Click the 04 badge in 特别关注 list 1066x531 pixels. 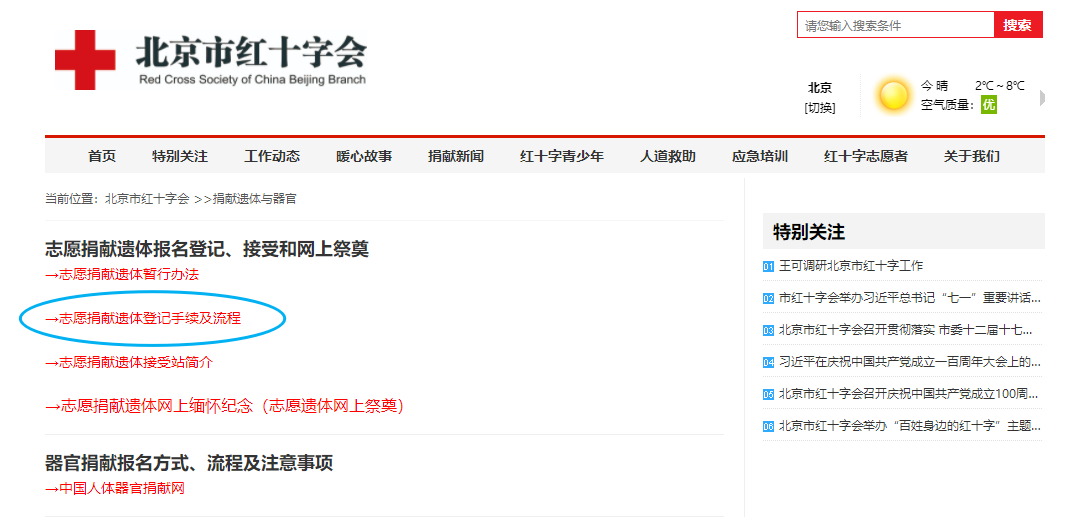tap(768, 362)
